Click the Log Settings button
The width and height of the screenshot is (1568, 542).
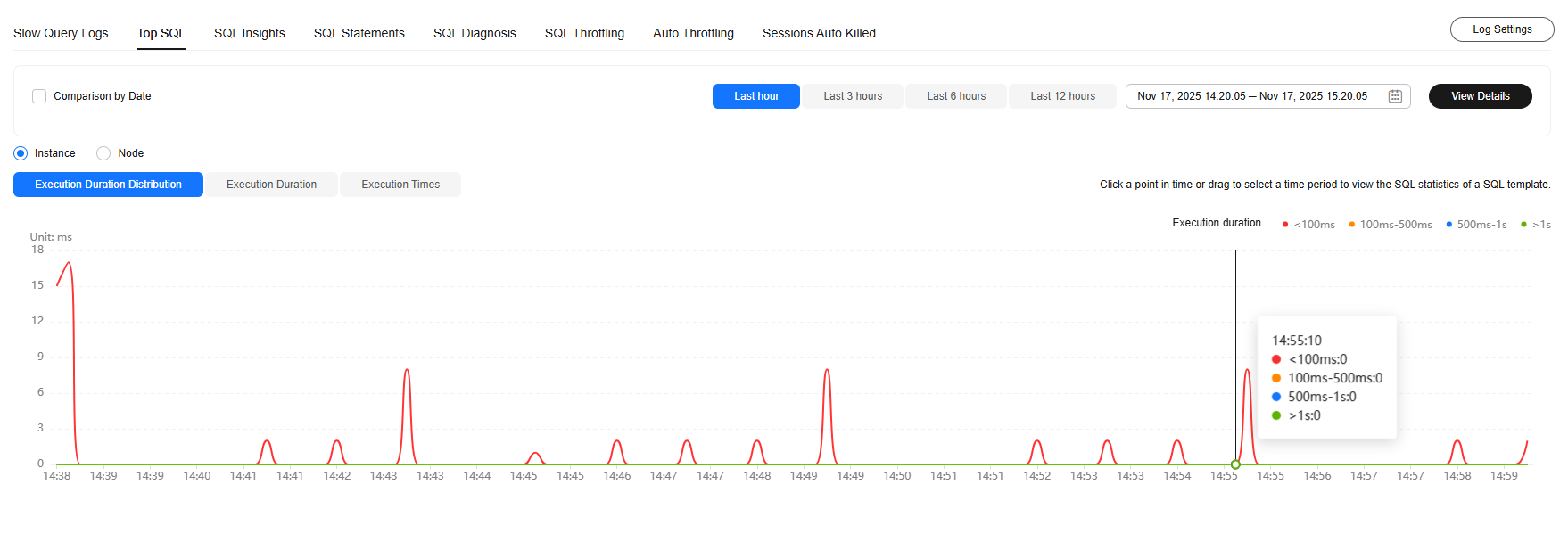[x=1502, y=29]
